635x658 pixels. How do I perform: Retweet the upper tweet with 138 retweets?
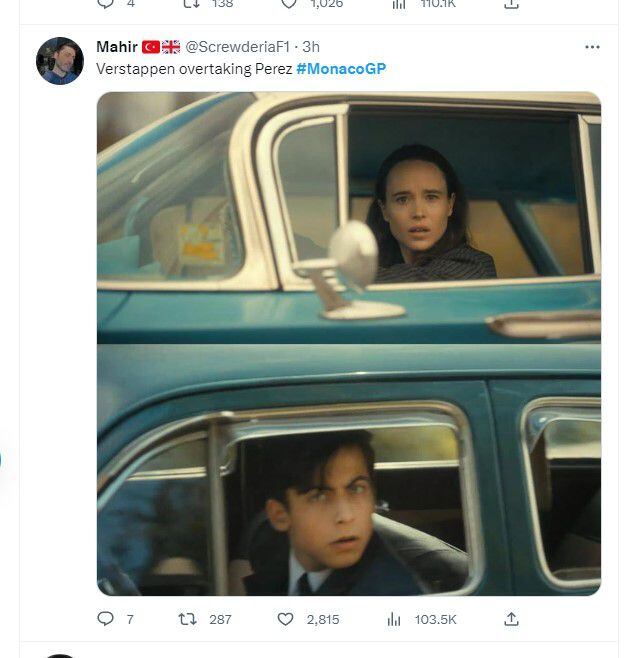click(187, 4)
